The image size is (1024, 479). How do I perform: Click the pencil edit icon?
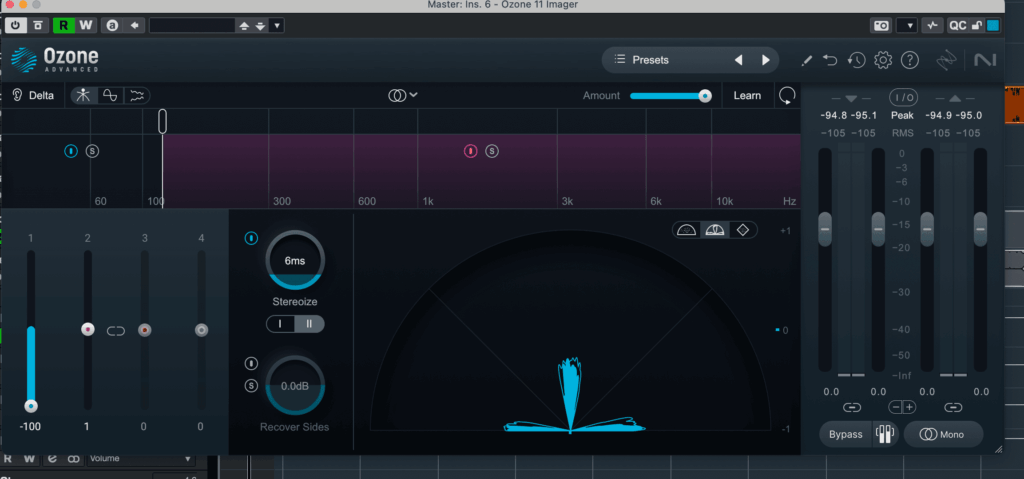(806, 60)
